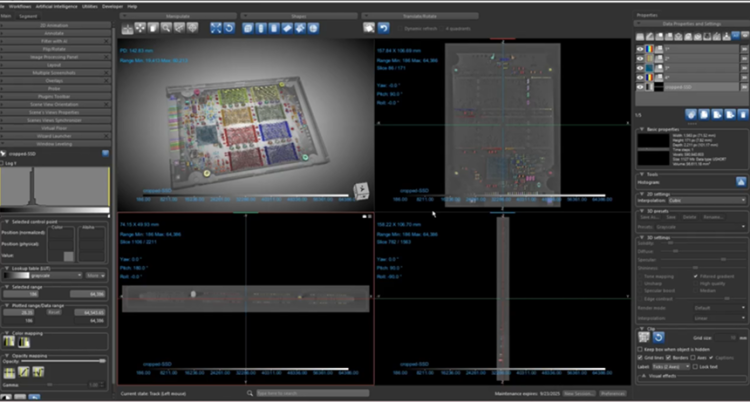Enable the Lock text checkbox
The height and width of the screenshot is (402, 750).
pyautogui.click(x=695, y=367)
